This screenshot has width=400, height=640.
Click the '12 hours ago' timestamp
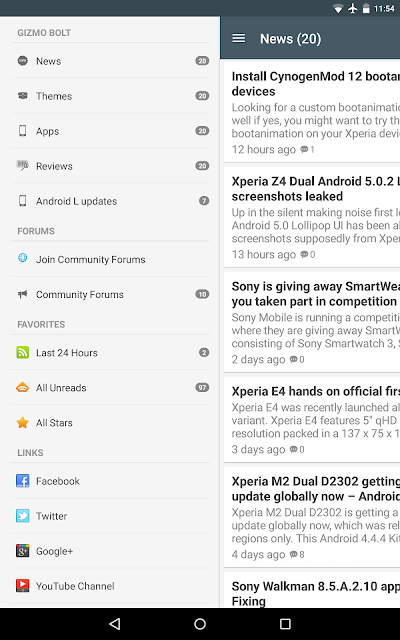264,149
